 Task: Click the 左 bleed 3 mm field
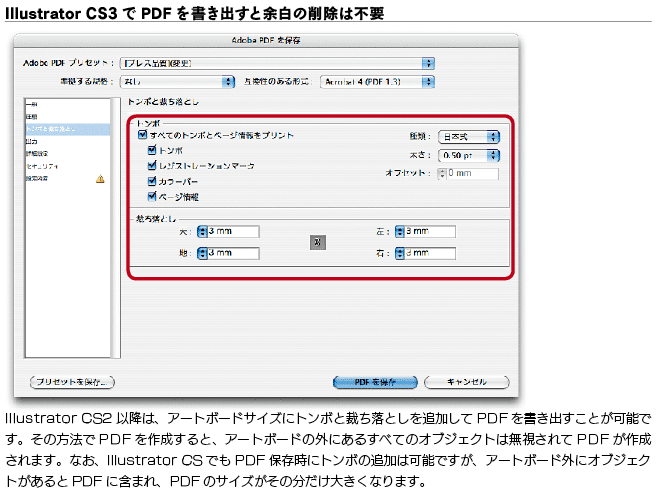tap(430, 231)
